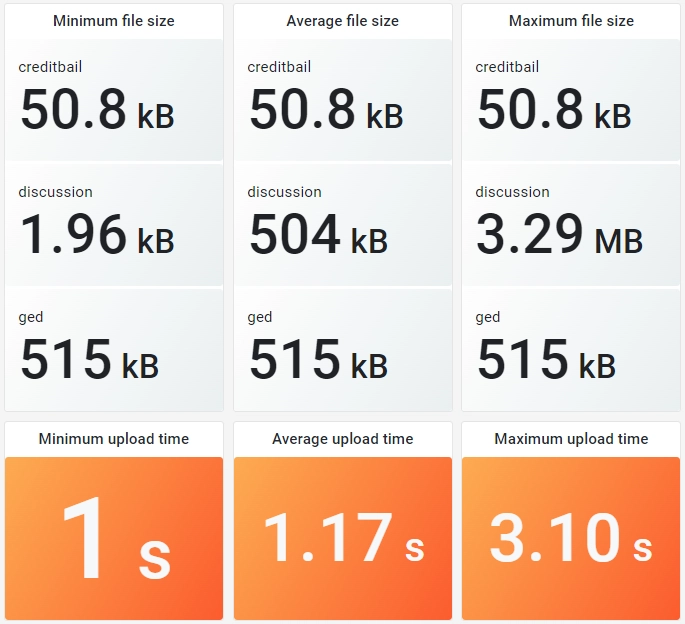Screen dimensions: 685x624
Task: Open the Average file size panel title
Action: 342,21
